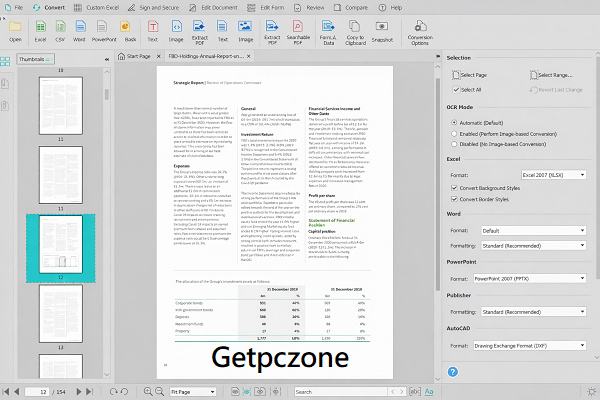Zoom out of the document
Screen dimensions: 600x400
tap(160, 392)
